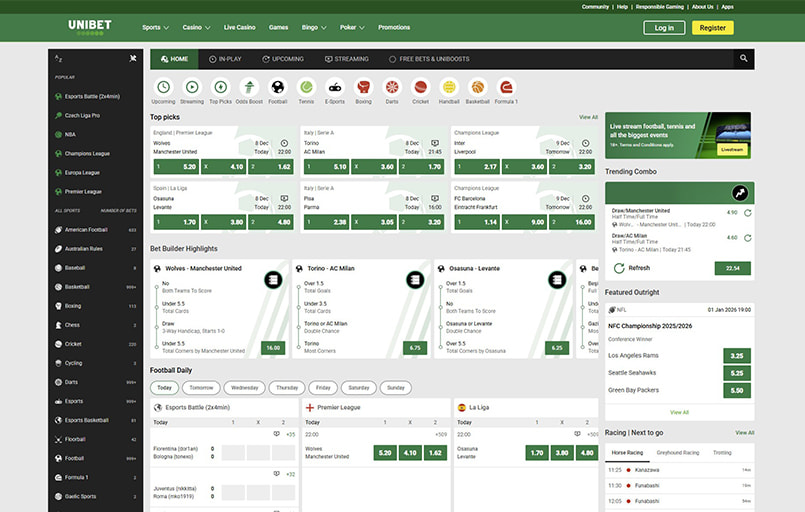
Task: Choose the Boxing glove icon
Action: click(363, 88)
